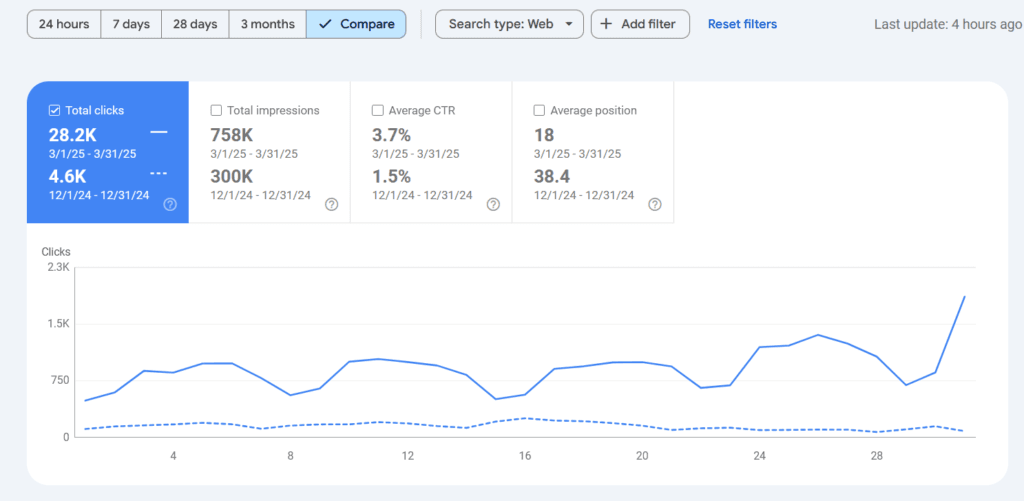Click the 758K impressions value
Image resolution: width=1024 pixels, height=501 pixels.
click(x=232, y=135)
